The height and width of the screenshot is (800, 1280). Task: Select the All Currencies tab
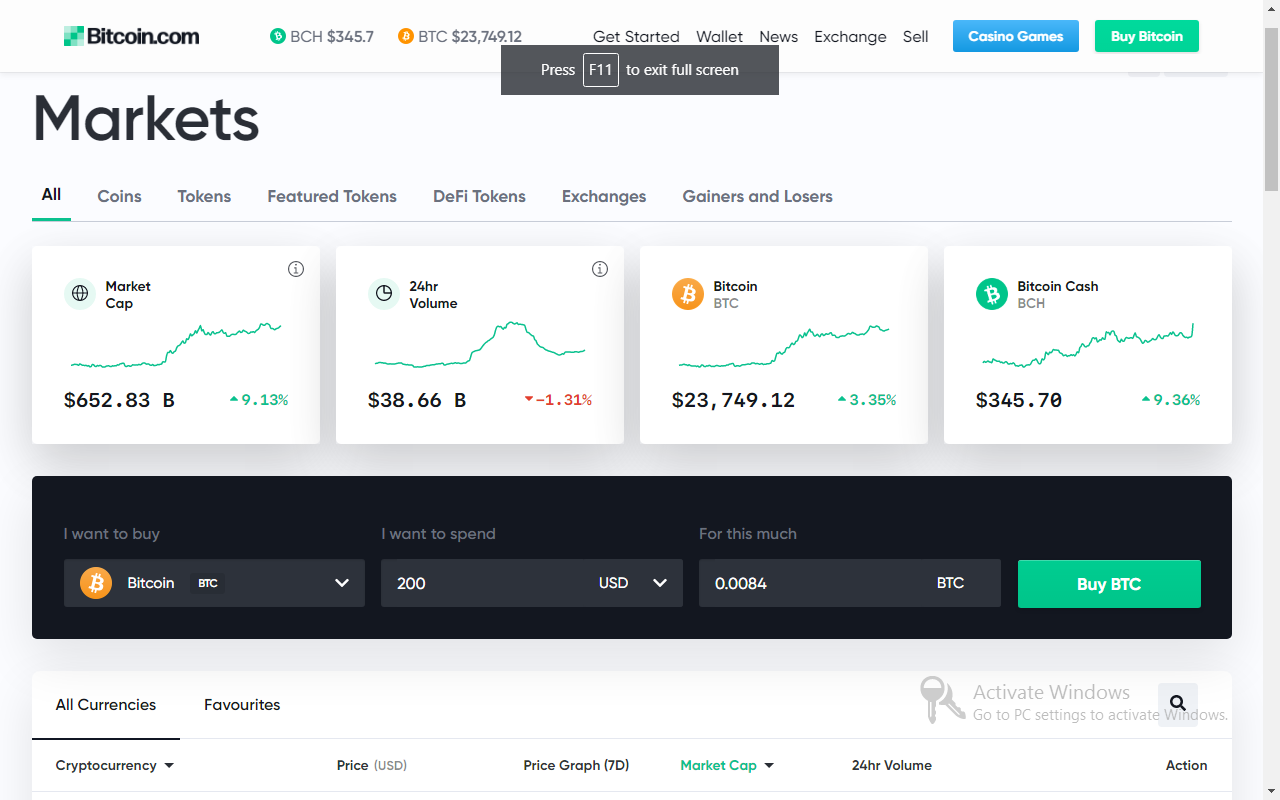pyautogui.click(x=106, y=705)
